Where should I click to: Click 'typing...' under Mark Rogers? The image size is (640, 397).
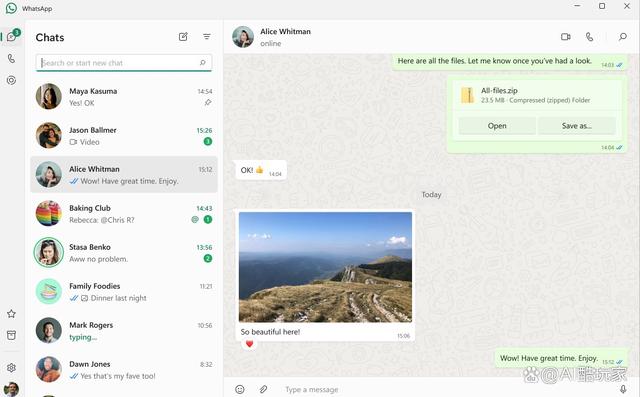coord(83,337)
